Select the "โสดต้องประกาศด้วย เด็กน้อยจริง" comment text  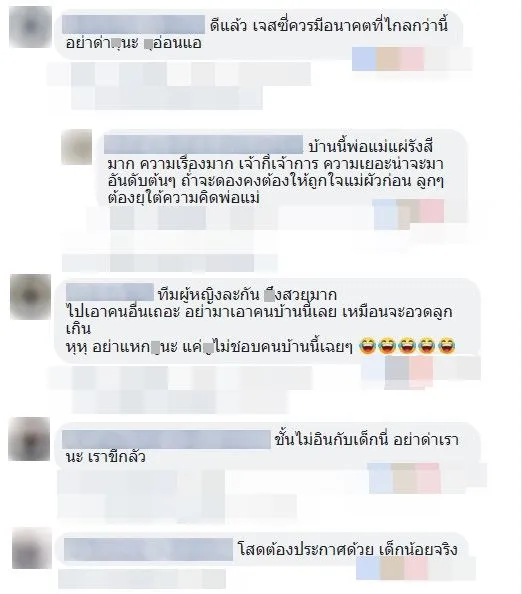pyautogui.click(x=348, y=550)
